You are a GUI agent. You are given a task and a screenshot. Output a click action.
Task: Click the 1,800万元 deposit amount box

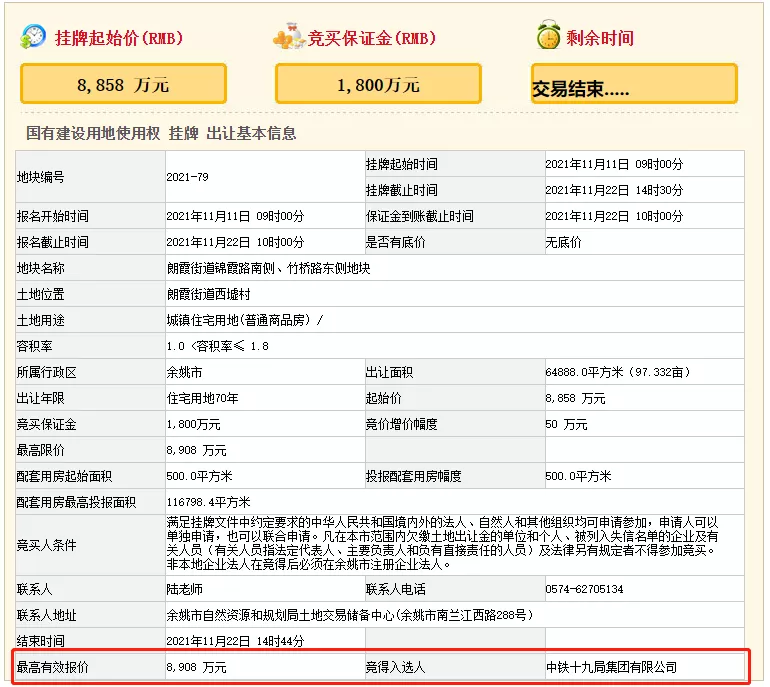(378, 84)
